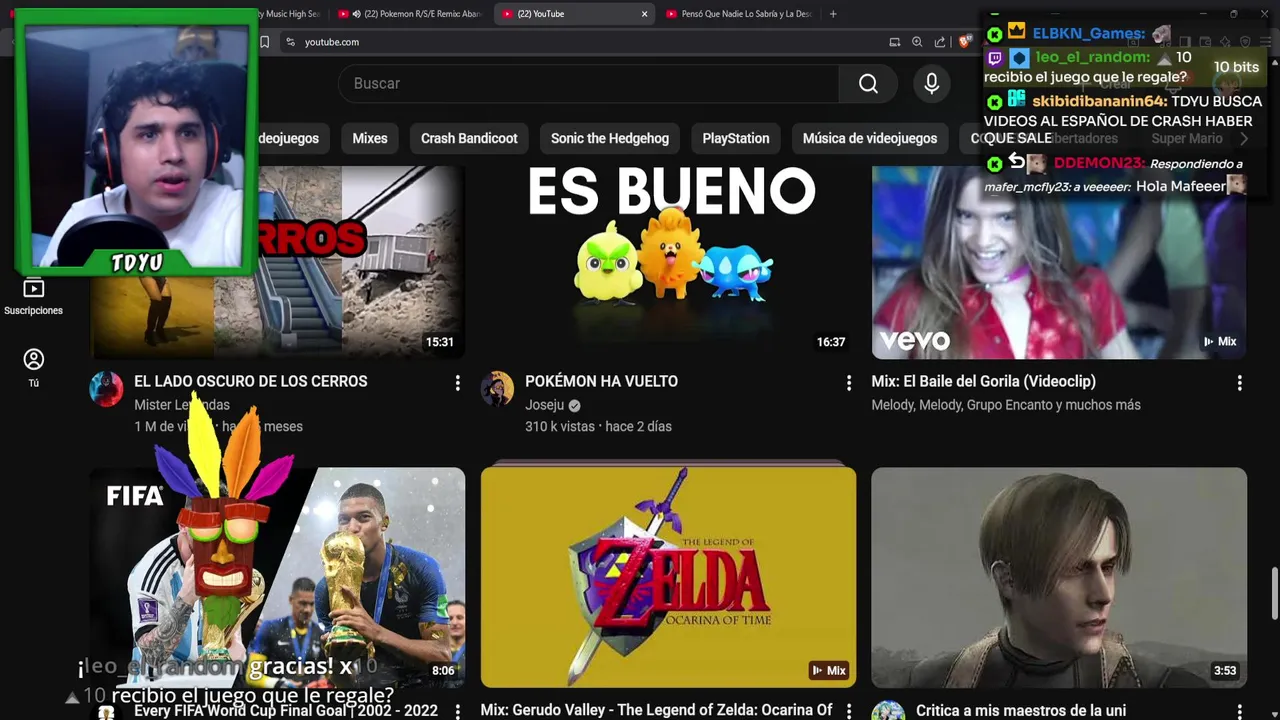Play the 3:53 Resident Evil thumbnail

[x=1059, y=577]
